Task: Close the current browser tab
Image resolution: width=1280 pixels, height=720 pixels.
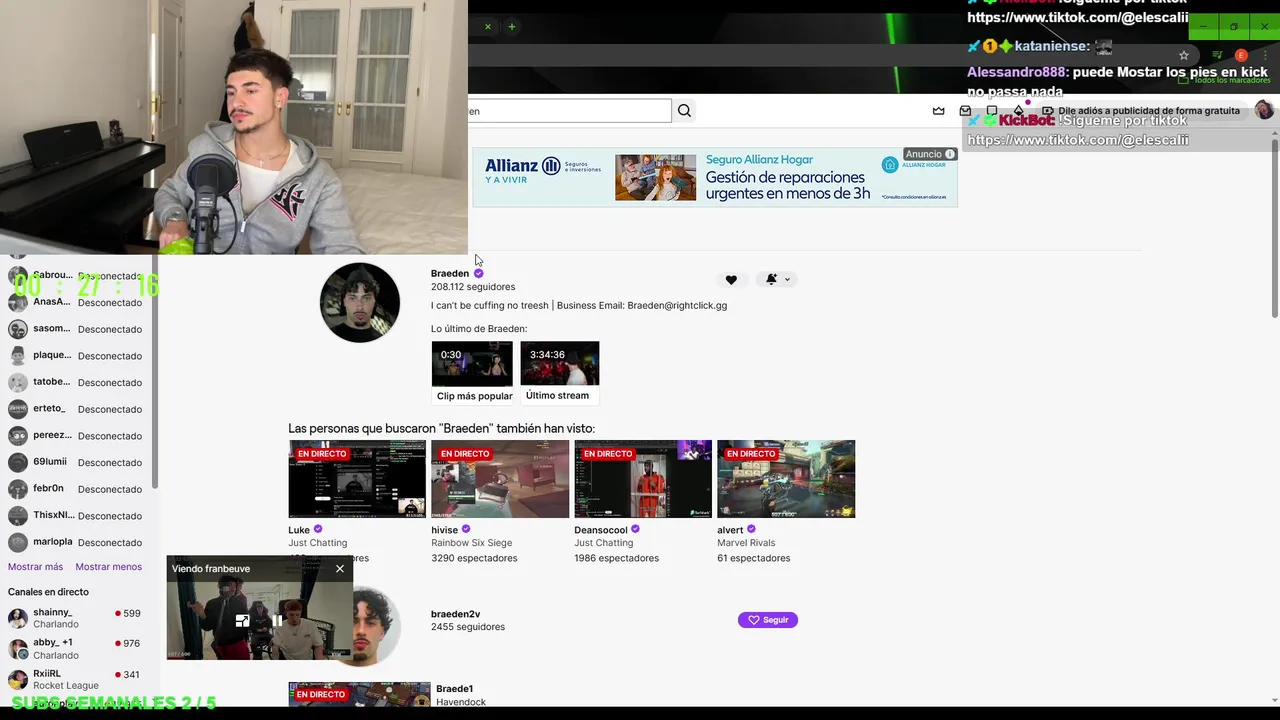Action: tap(488, 27)
